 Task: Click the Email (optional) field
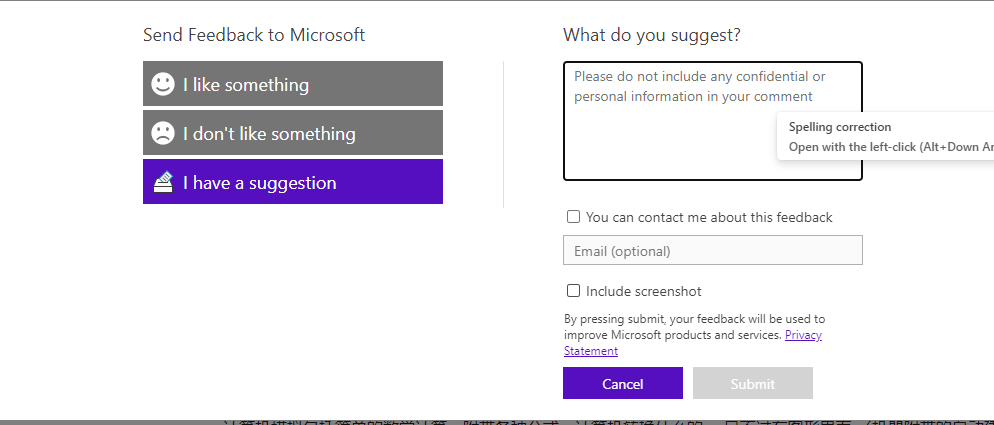click(712, 250)
